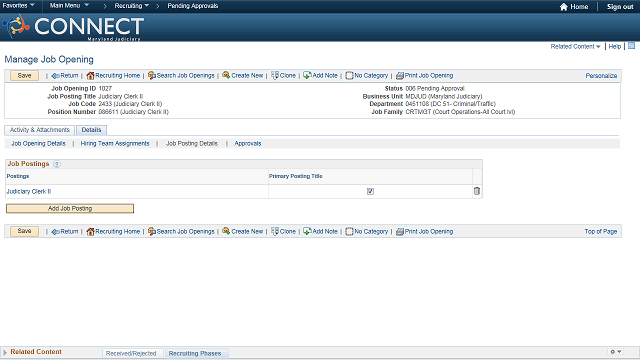Viewport: 640px width, 360px height.
Task: Click the Sign out link
Action: click(620, 7)
